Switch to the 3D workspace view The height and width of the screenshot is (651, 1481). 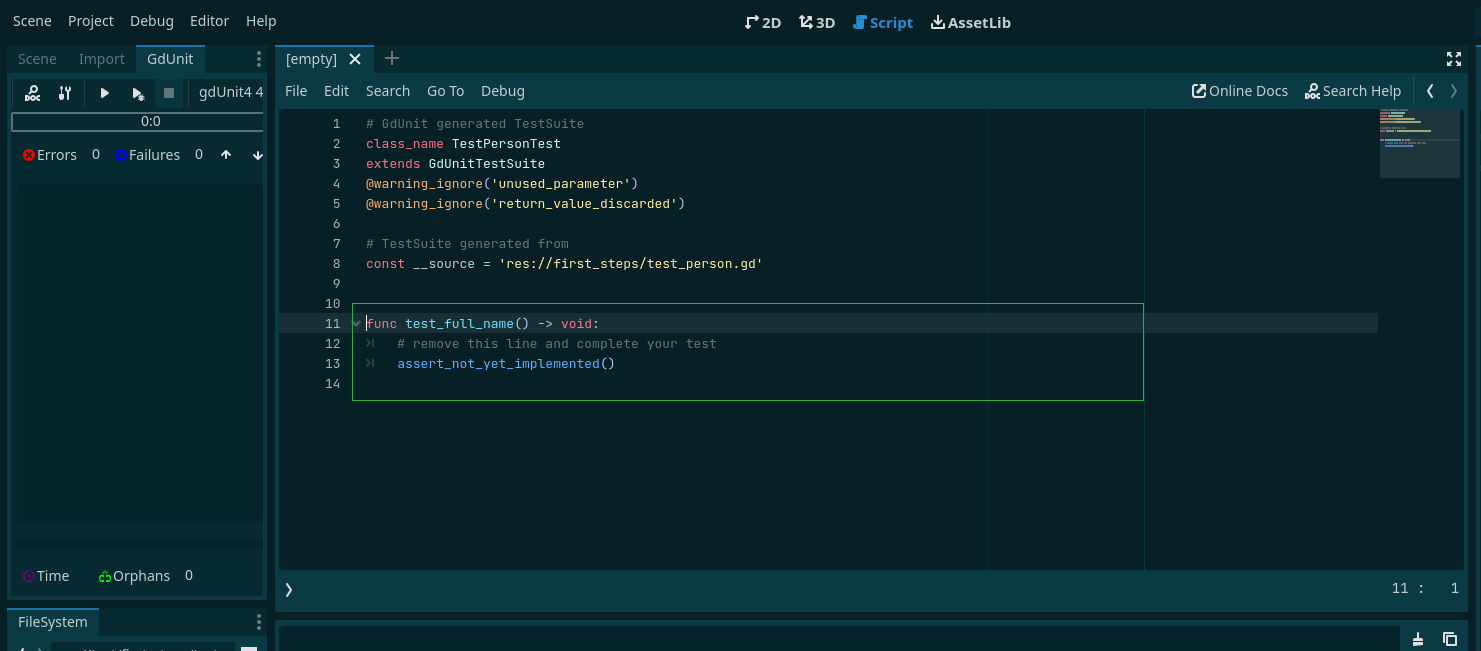coord(817,22)
